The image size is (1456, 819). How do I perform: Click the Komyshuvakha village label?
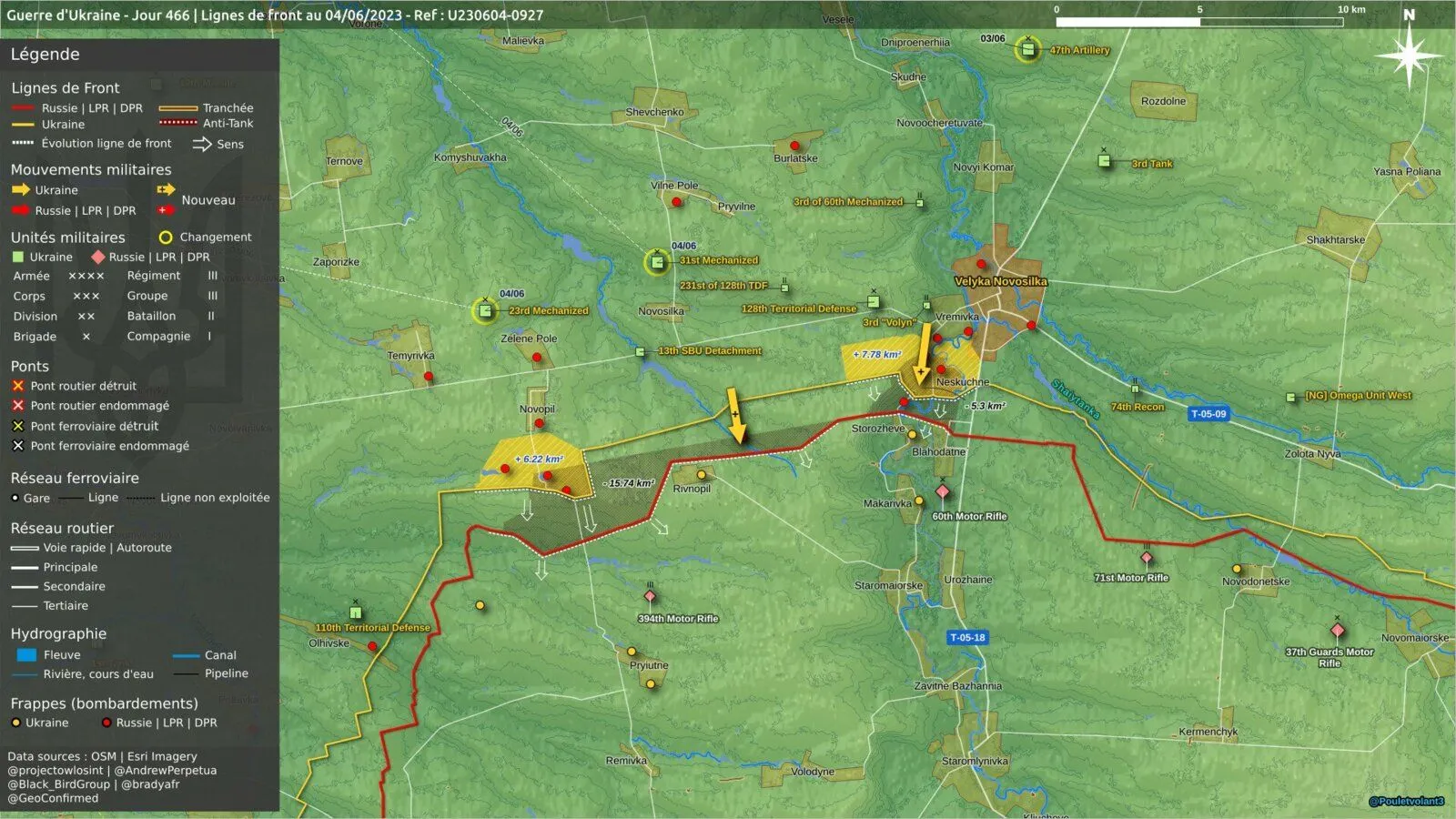click(x=470, y=157)
